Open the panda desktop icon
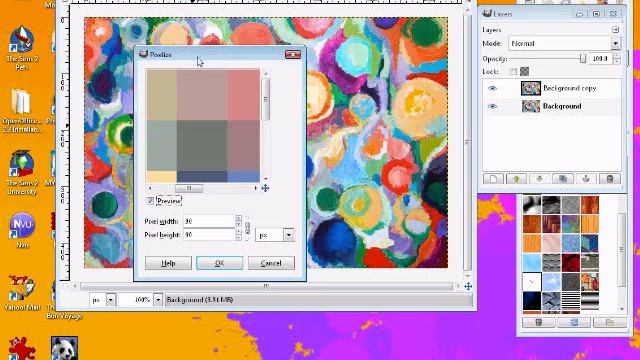This screenshot has width=640, height=360. coord(64,348)
